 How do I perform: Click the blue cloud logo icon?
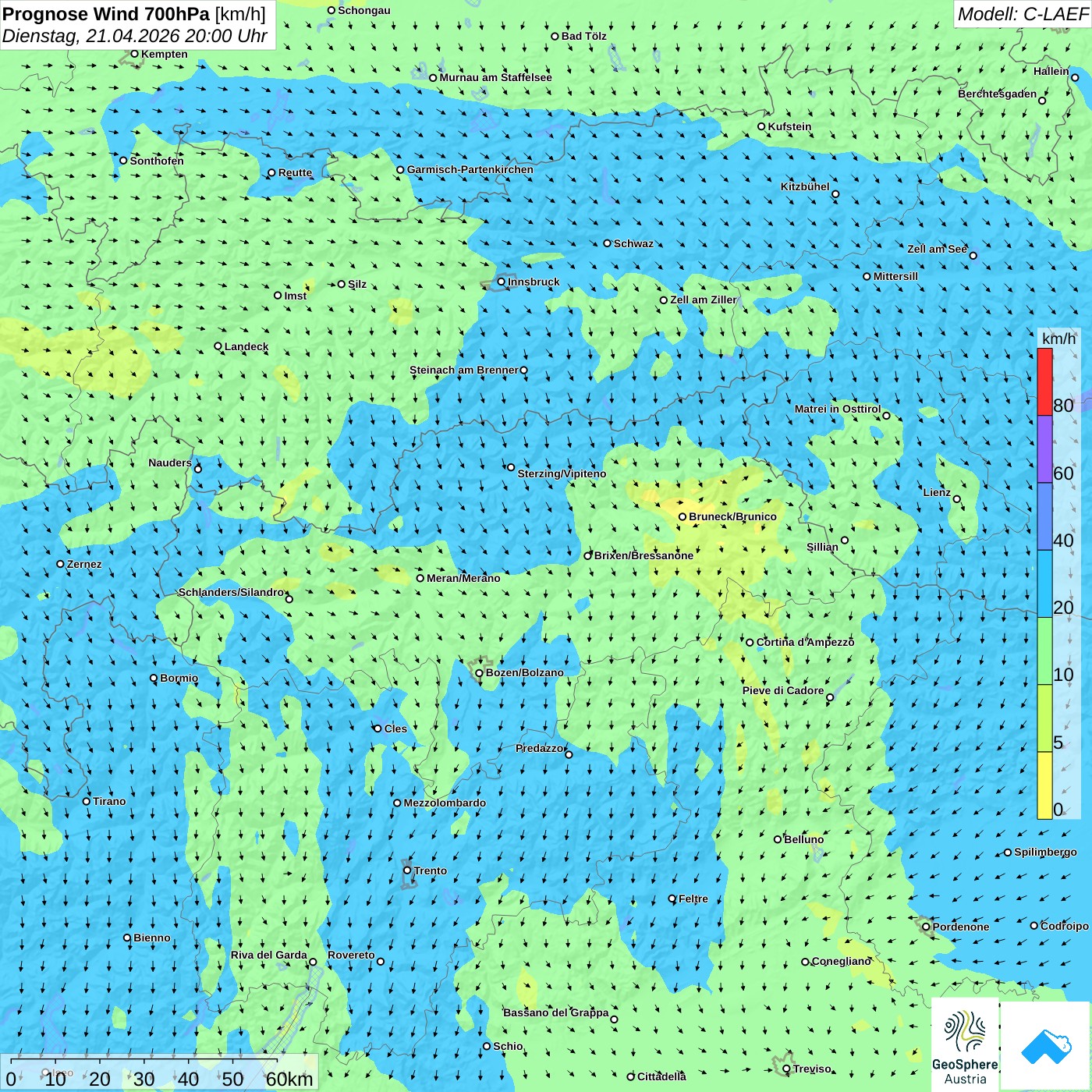point(1045,1045)
